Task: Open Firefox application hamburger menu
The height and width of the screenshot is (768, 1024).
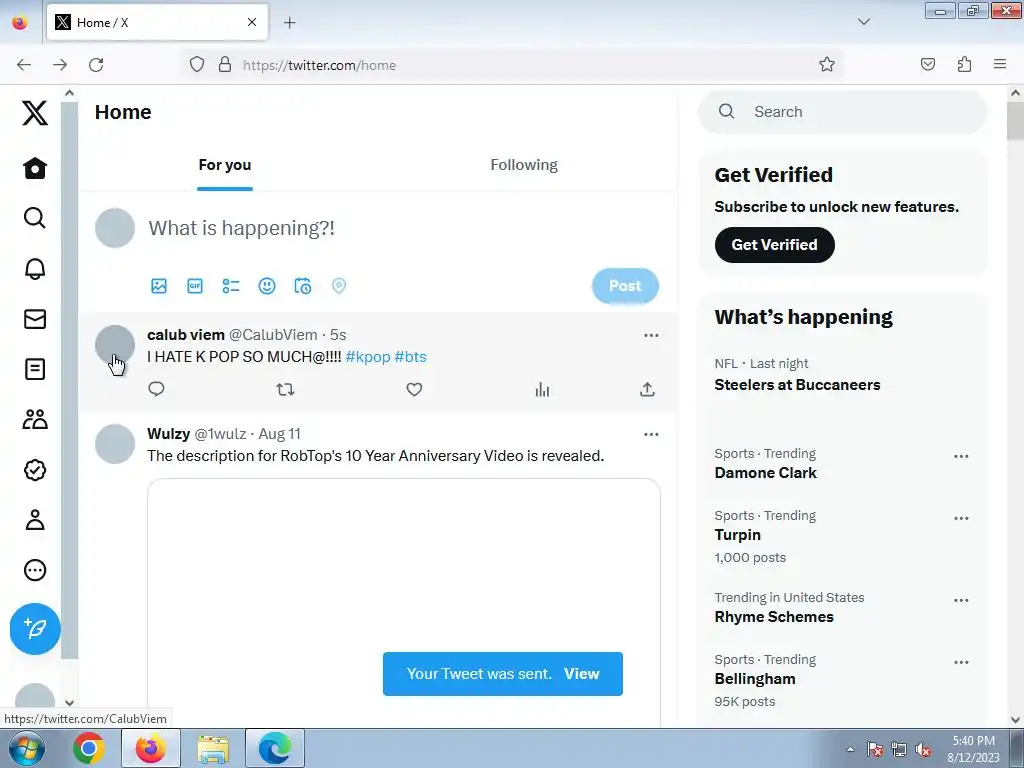Action: 1000,64
